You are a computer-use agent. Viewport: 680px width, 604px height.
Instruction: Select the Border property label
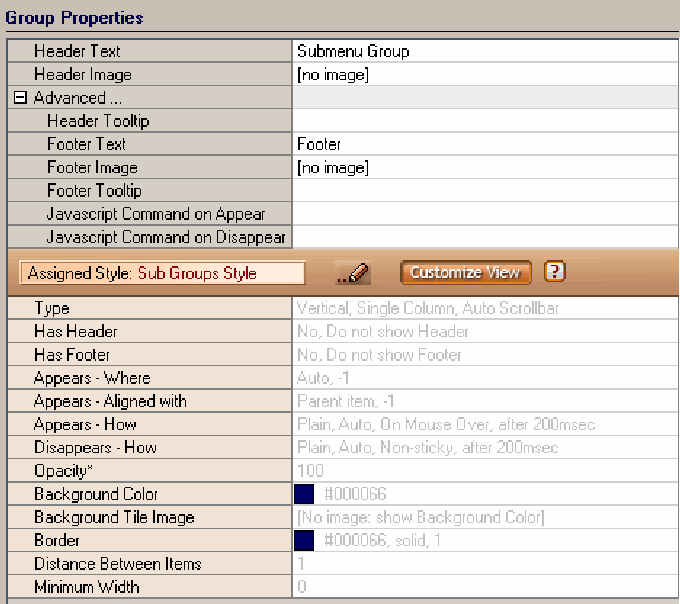[57, 541]
